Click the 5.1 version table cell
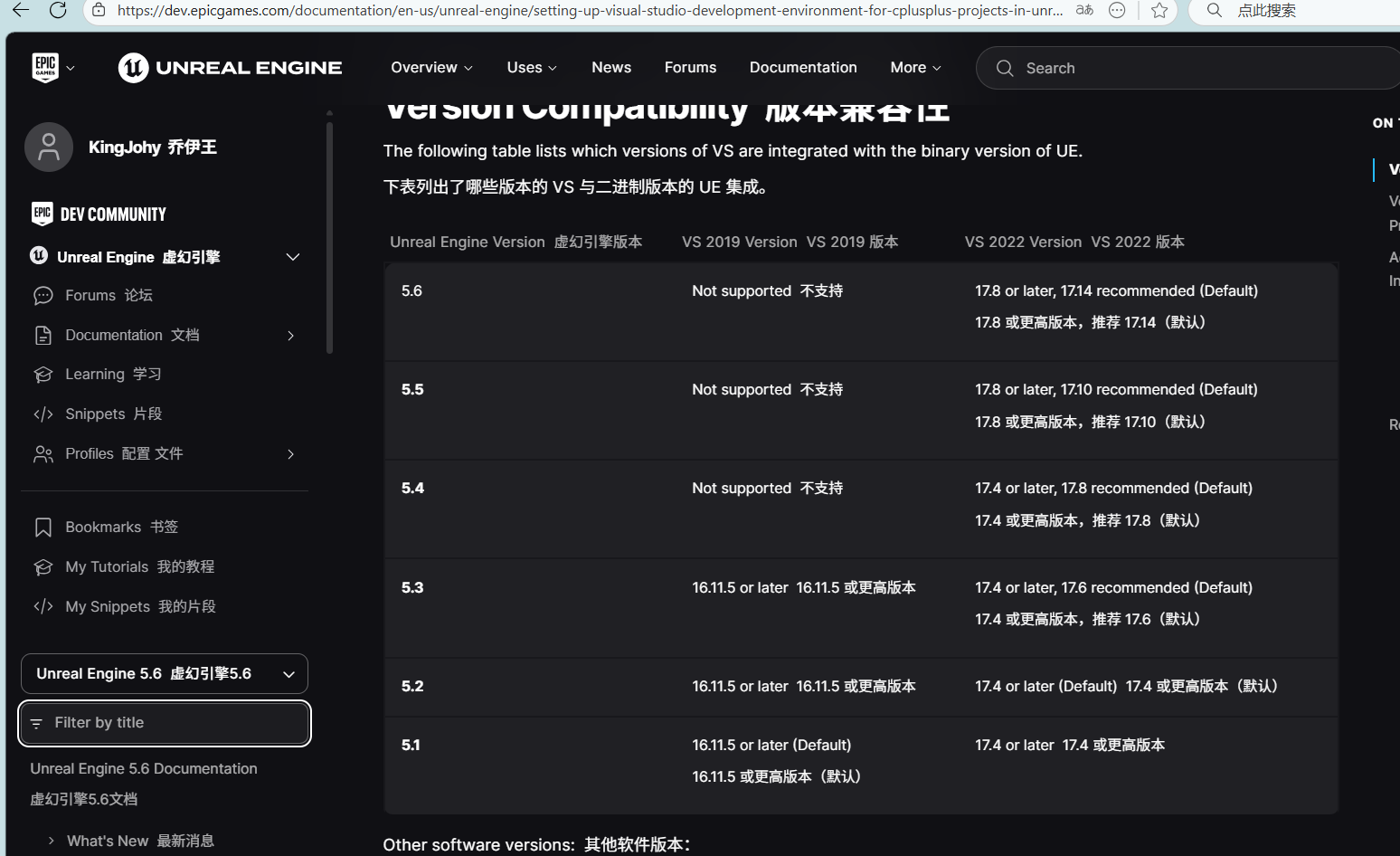The width and height of the screenshot is (1400, 856). coord(411,745)
